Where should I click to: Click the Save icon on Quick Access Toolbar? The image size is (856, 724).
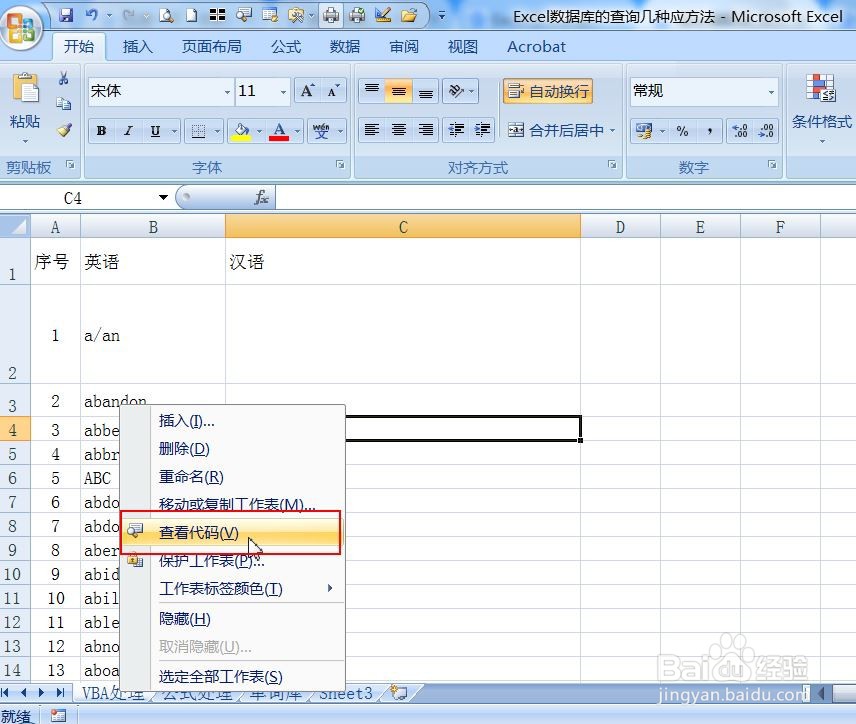point(66,13)
